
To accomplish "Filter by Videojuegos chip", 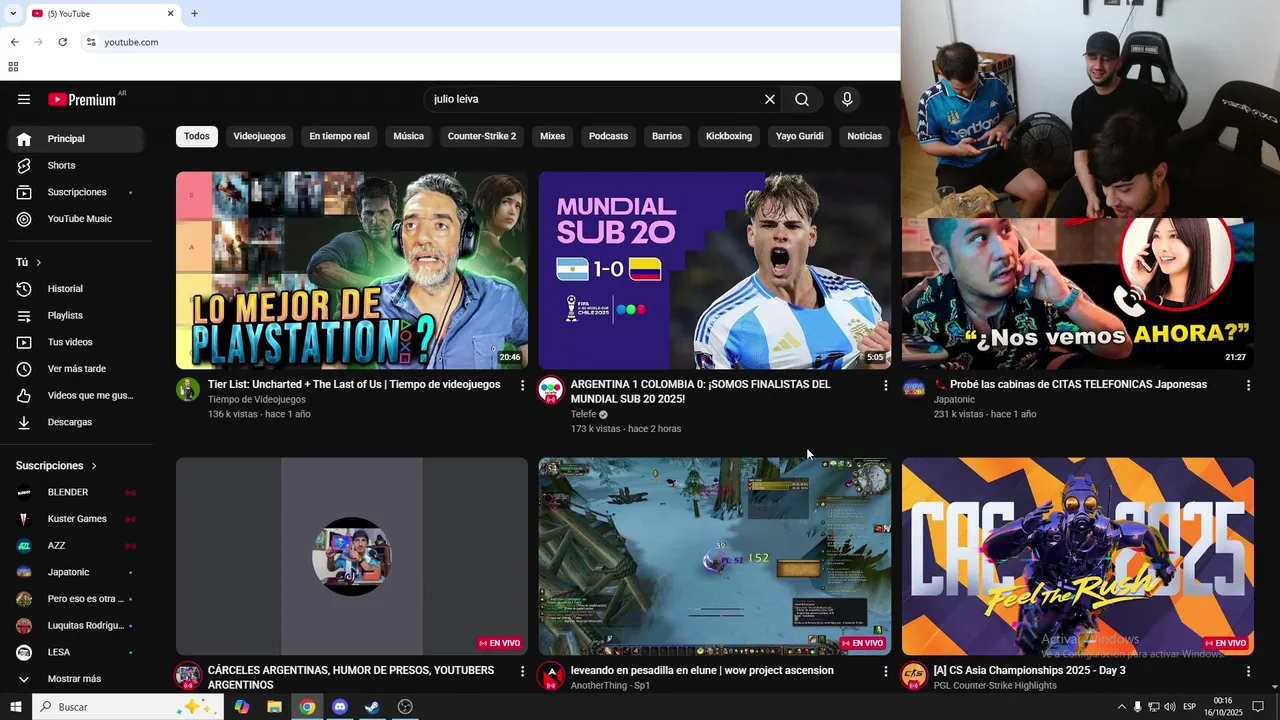I will (259, 136).
